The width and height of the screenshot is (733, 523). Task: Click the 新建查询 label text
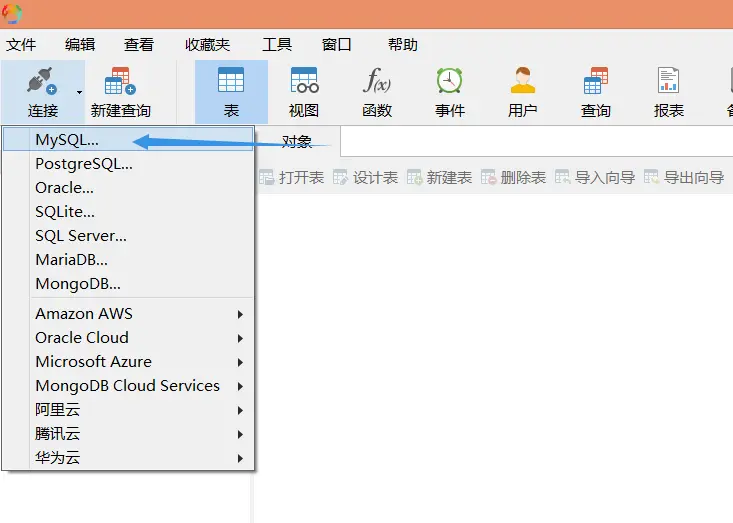click(121, 111)
